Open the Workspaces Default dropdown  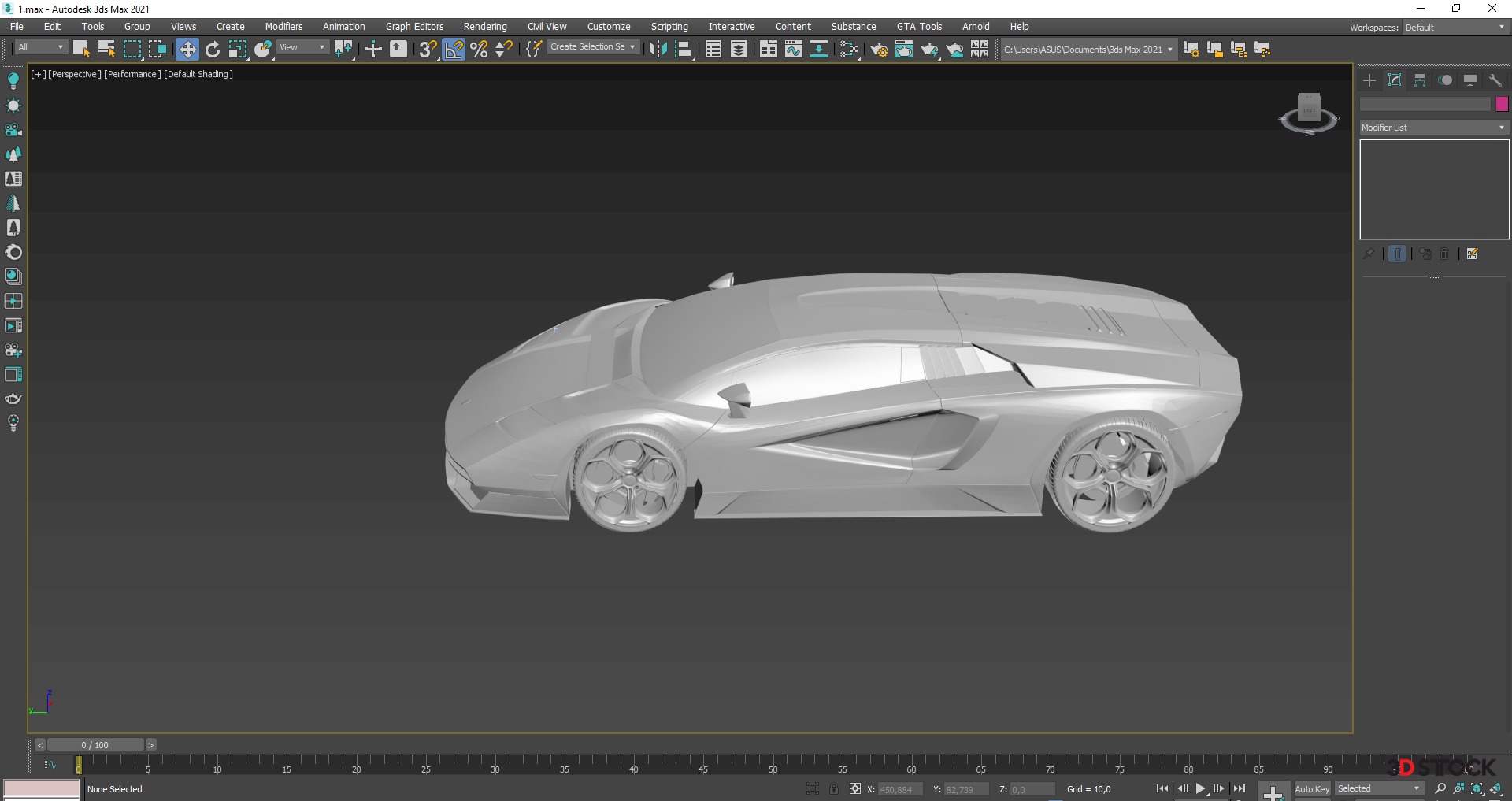(x=1455, y=28)
